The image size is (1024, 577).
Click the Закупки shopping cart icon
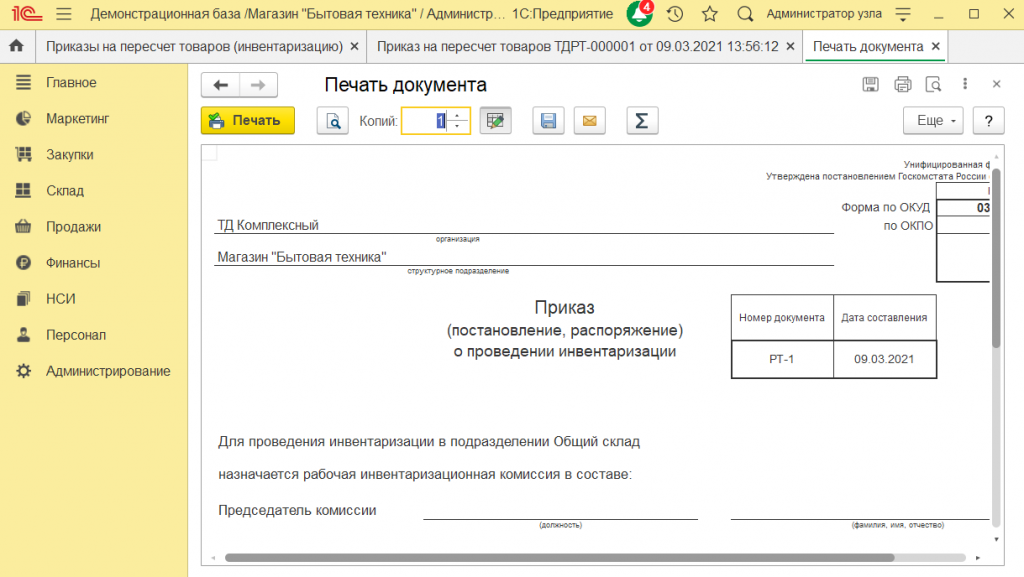24,154
